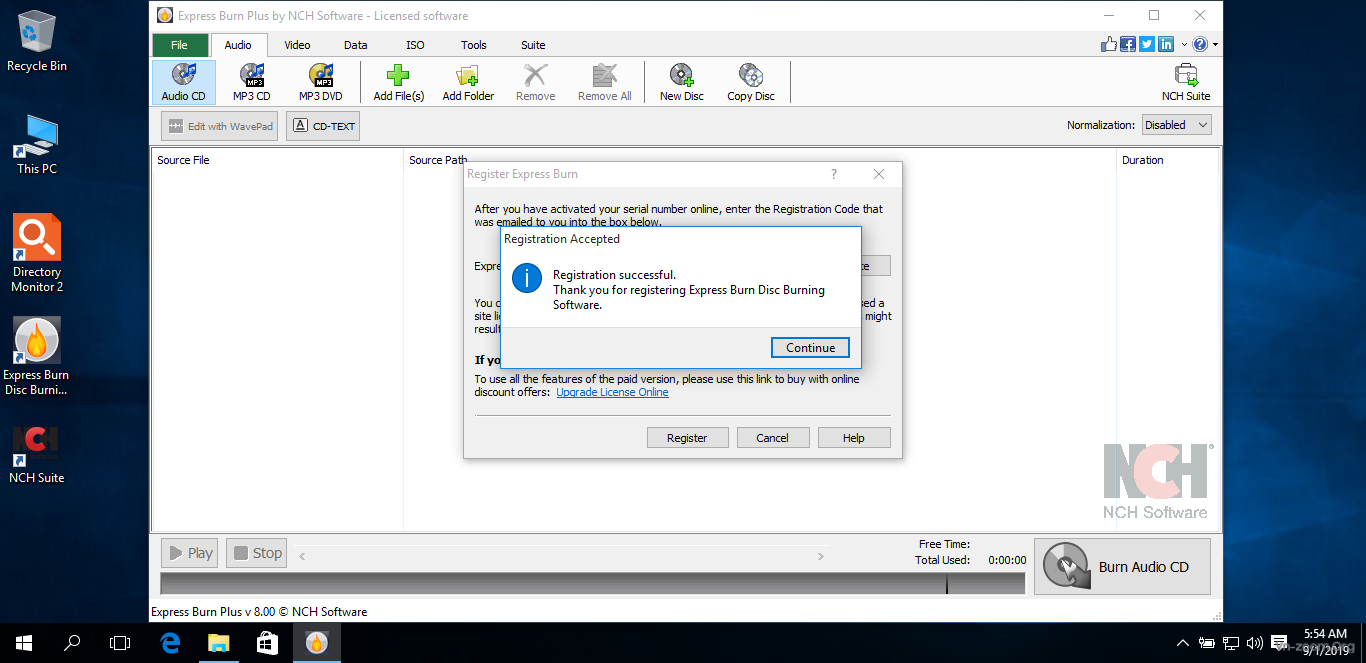Choose the MP3 DVD option
The image size is (1366, 663).
320,82
